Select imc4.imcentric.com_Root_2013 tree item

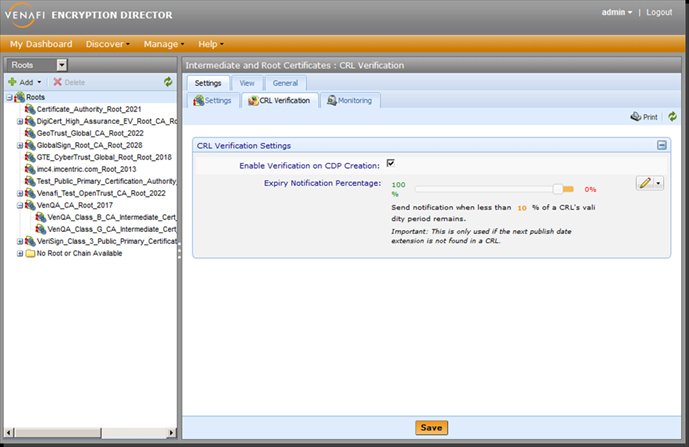[87, 169]
